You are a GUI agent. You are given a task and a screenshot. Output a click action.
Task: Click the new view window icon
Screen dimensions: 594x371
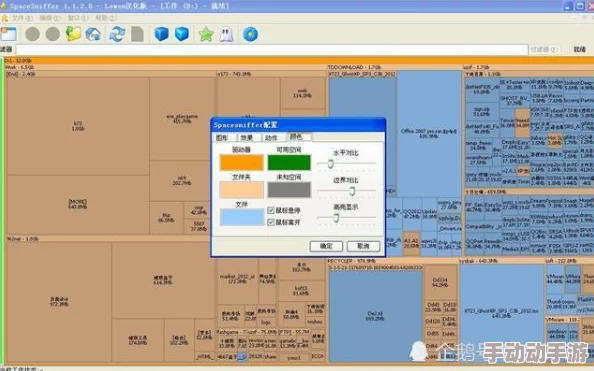[x=8, y=34]
